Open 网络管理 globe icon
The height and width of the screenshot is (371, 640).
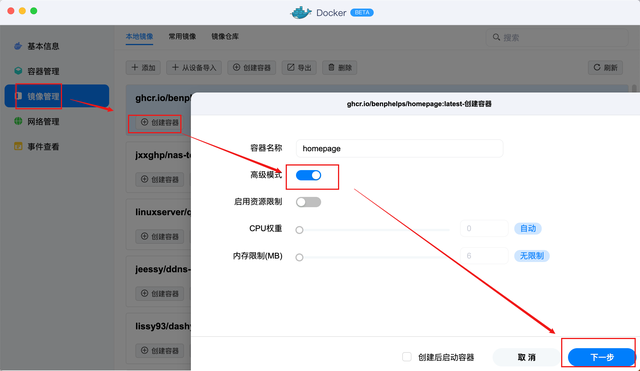[x=18, y=121]
